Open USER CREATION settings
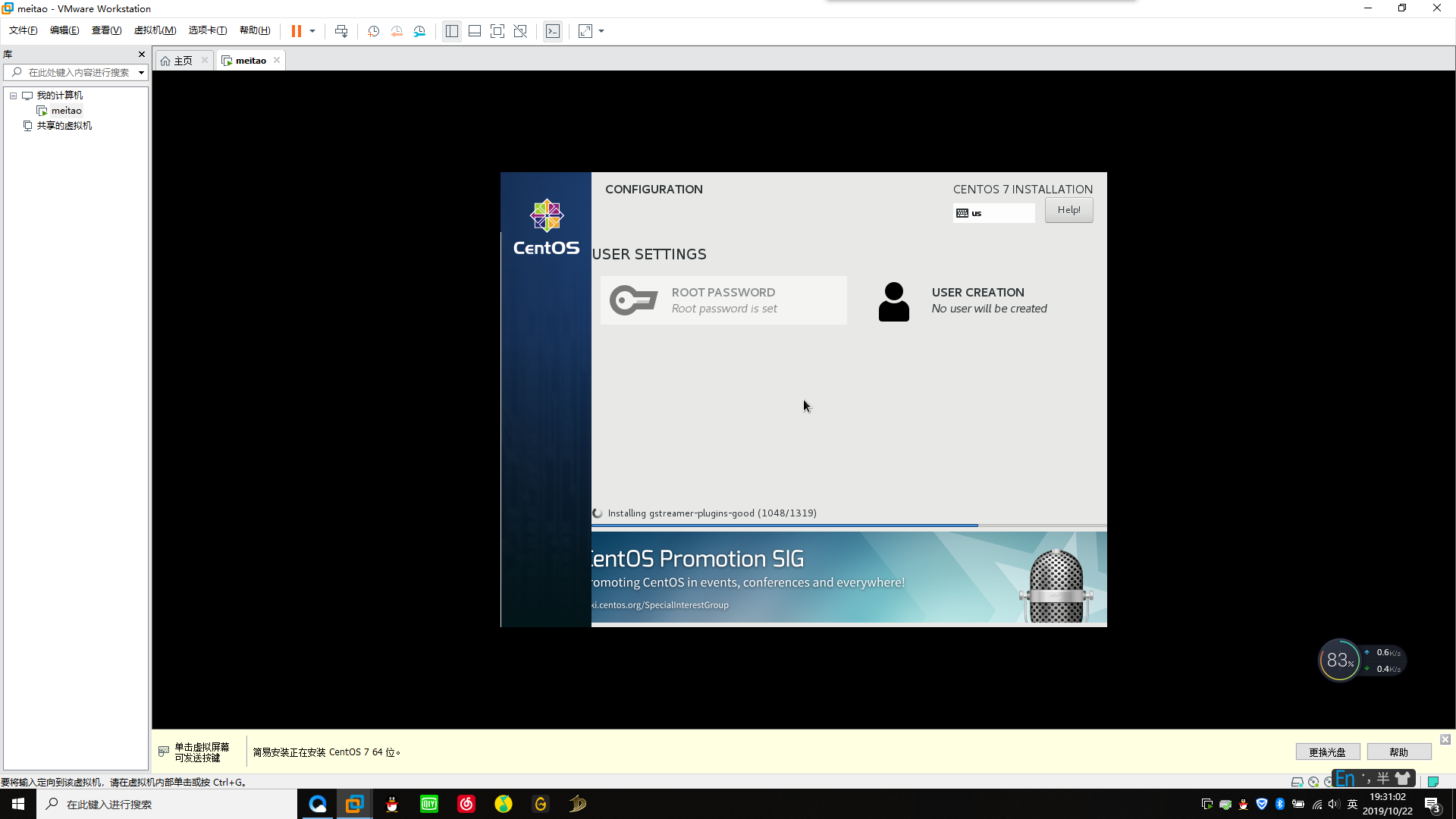 click(977, 300)
